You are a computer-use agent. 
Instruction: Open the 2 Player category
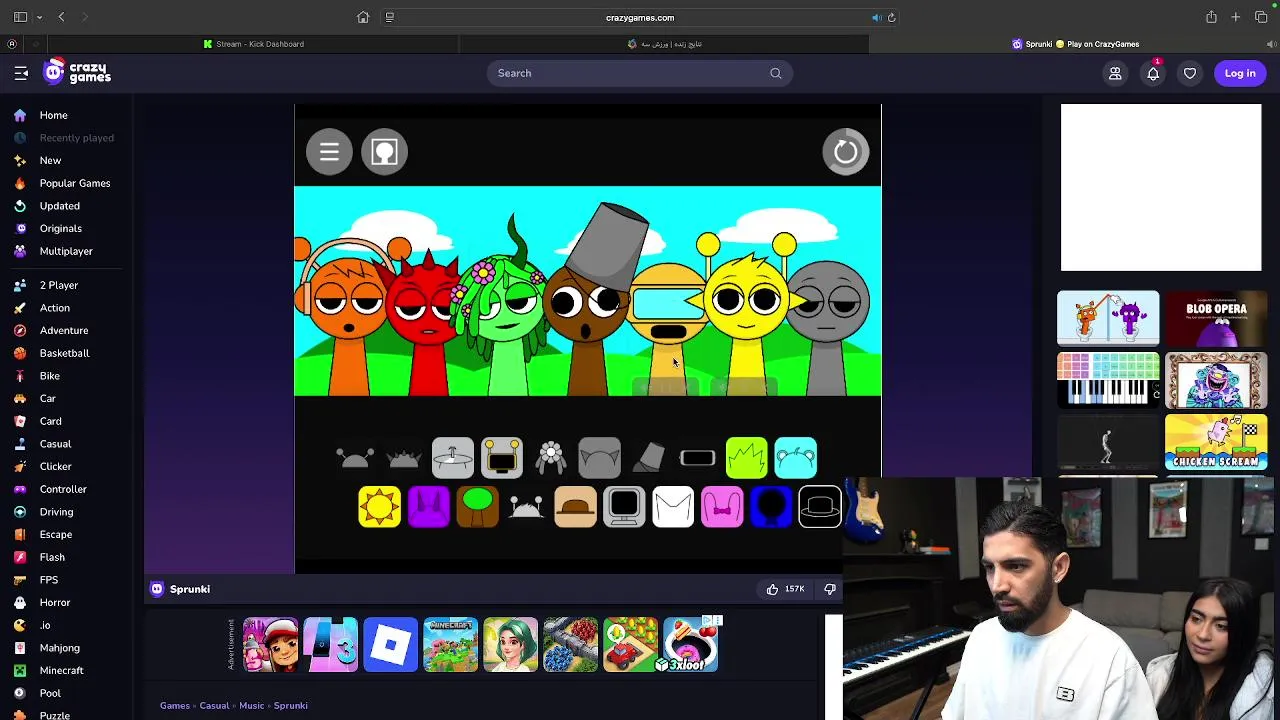click(x=58, y=285)
